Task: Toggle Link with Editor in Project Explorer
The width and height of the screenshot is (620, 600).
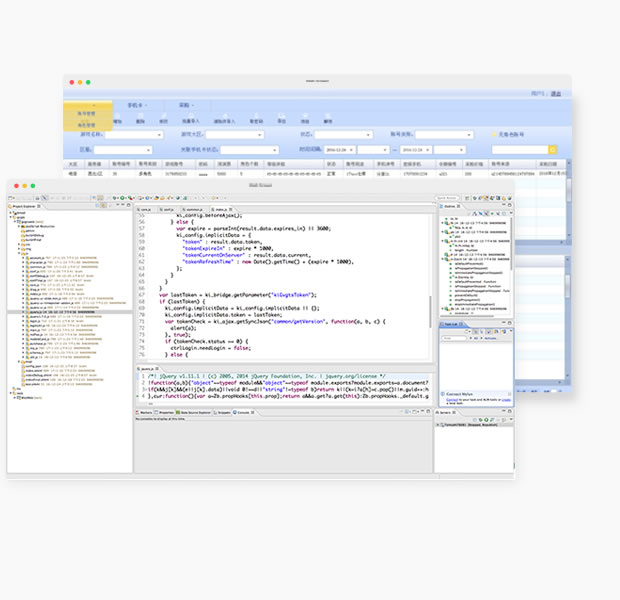Action: 104,206
